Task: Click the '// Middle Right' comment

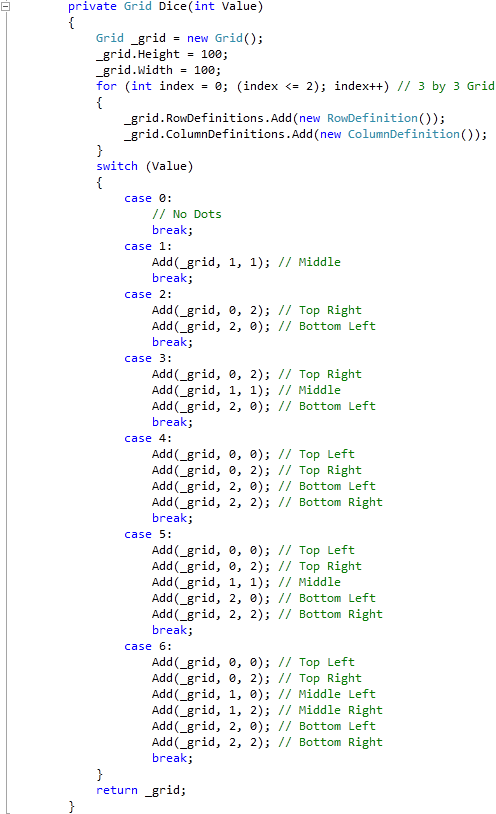Action: pos(330,710)
